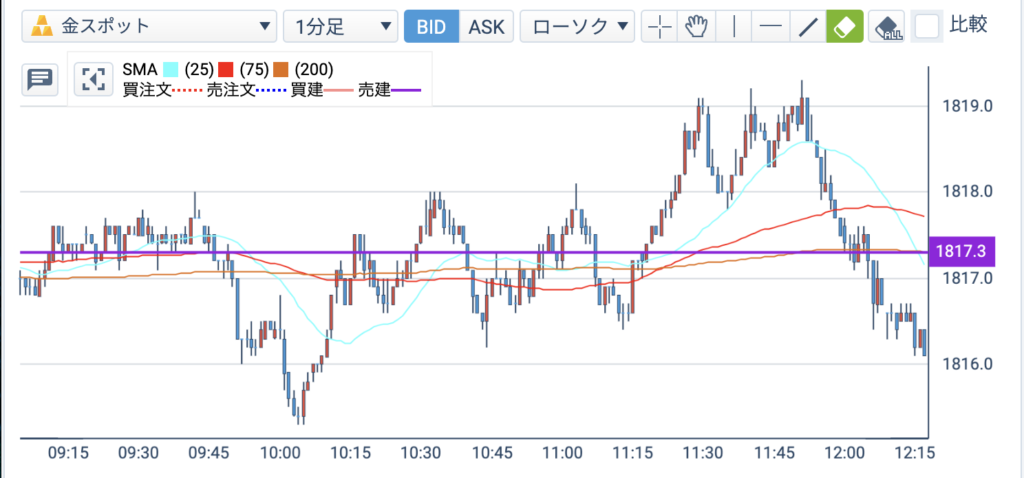Click the orange SMA 200 color swatch
The image size is (1024, 478).
coord(281,69)
